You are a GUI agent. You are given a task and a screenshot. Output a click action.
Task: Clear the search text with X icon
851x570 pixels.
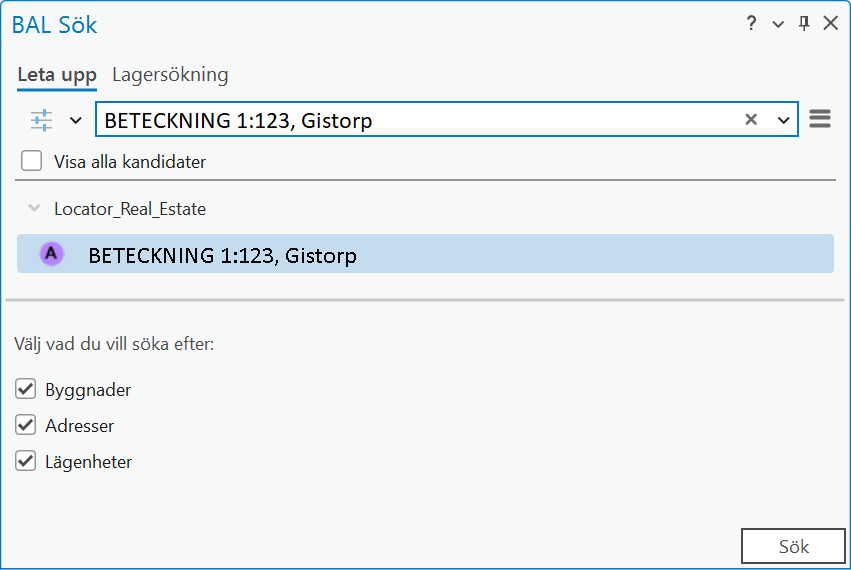(751, 120)
